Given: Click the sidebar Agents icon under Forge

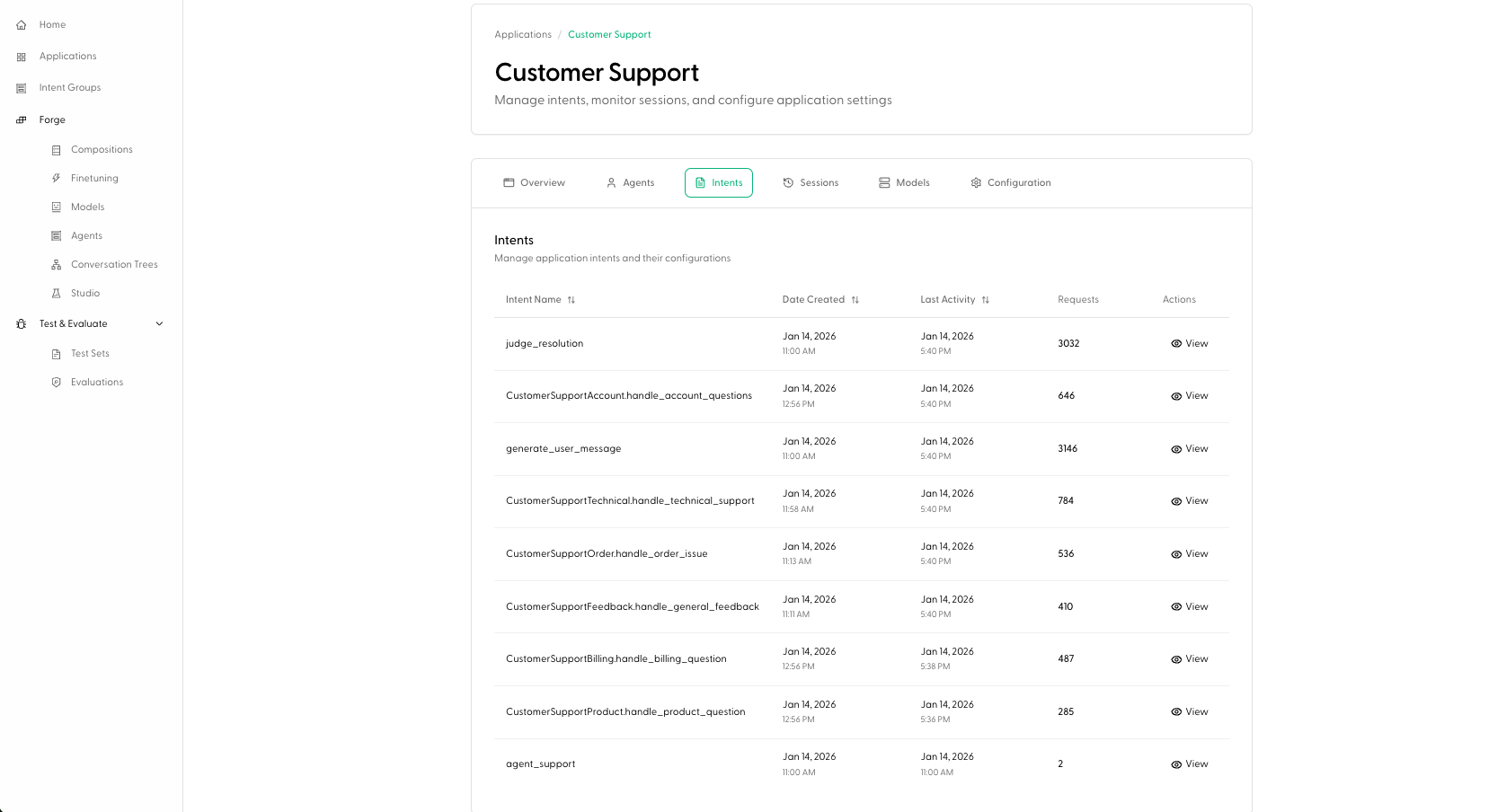Looking at the screenshot, I should (57, 236).
